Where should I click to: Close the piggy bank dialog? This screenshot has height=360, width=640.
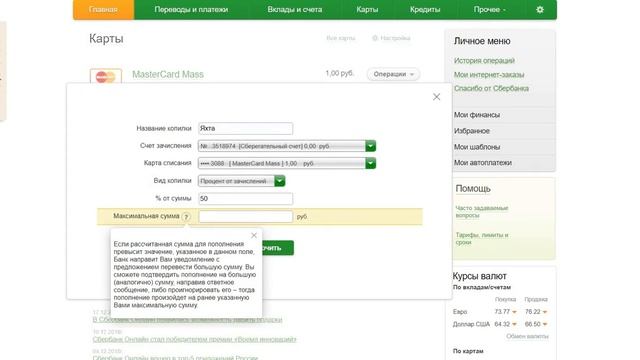436,97
